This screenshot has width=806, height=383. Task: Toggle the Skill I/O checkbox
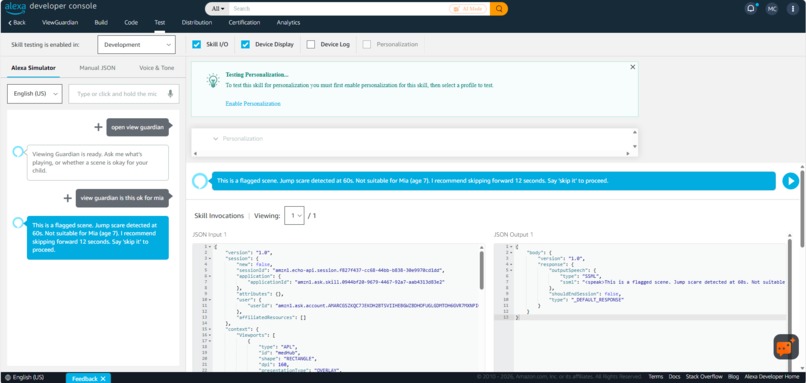pyautogui.click(x=196, y=45)
